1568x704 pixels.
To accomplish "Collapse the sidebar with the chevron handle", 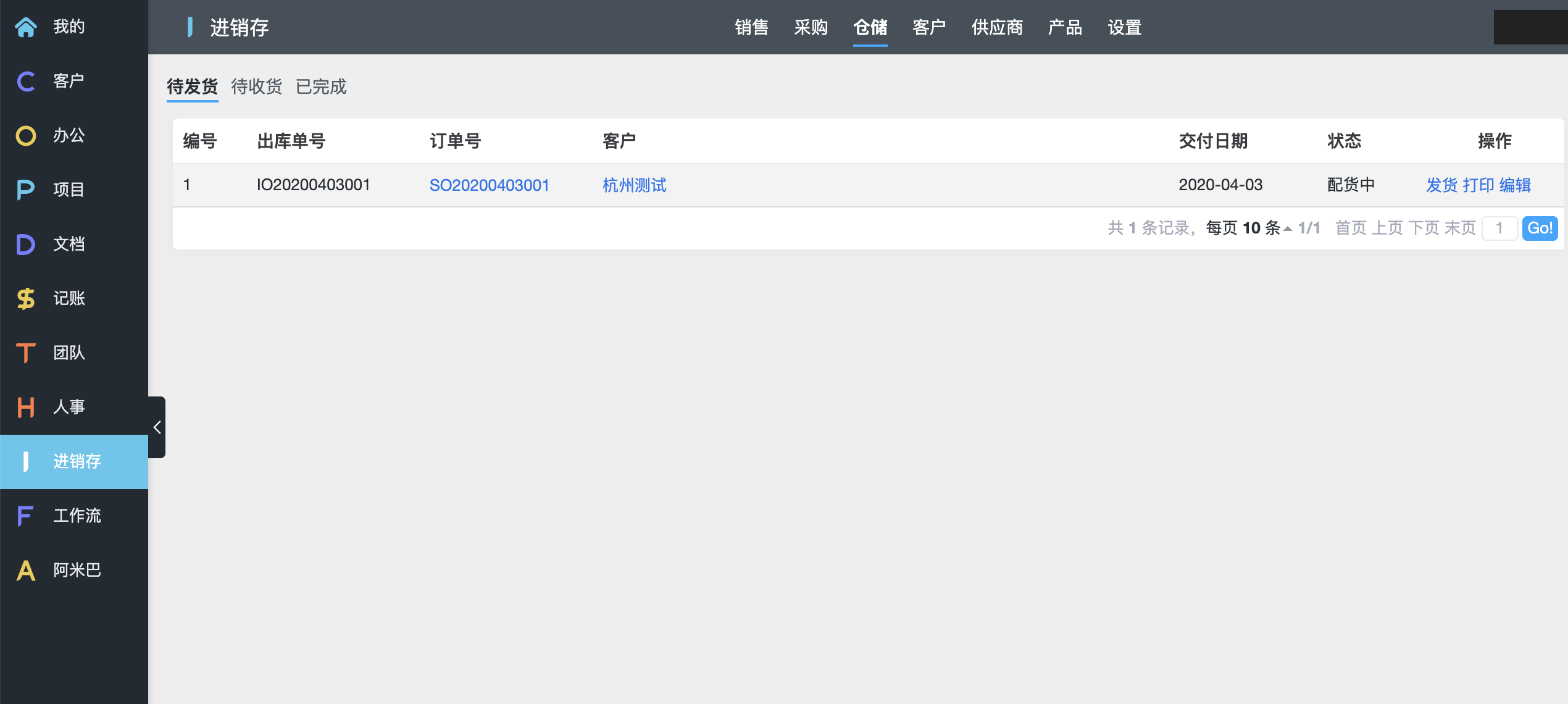I will pos(157,427).
